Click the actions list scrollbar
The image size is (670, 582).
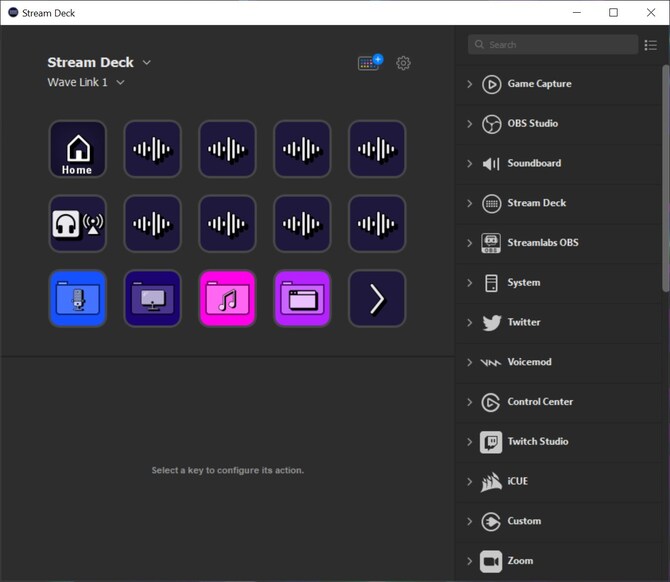[x=666, y=178]
